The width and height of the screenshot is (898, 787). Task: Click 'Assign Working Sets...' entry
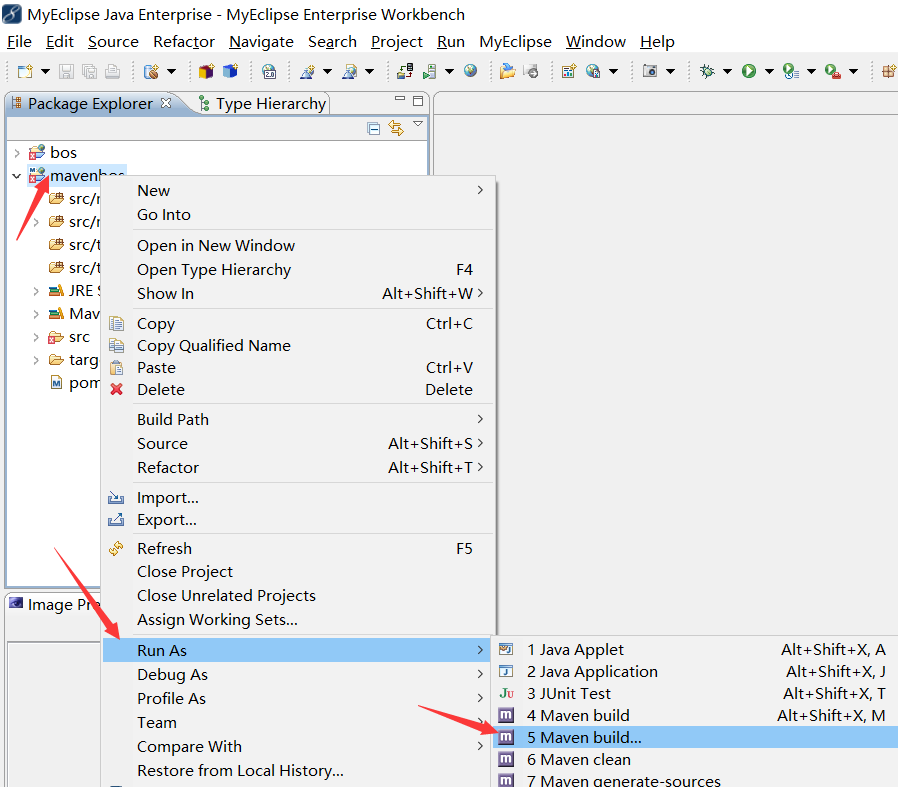point(297,620)
